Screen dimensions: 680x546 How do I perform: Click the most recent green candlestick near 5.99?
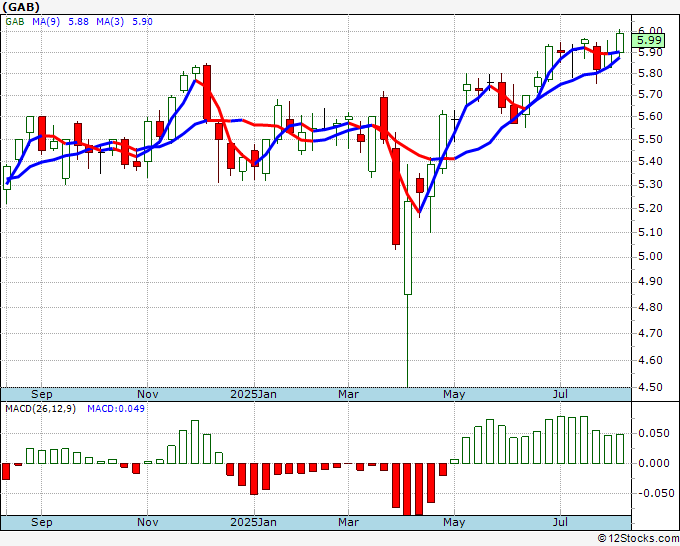coord(620,43)
